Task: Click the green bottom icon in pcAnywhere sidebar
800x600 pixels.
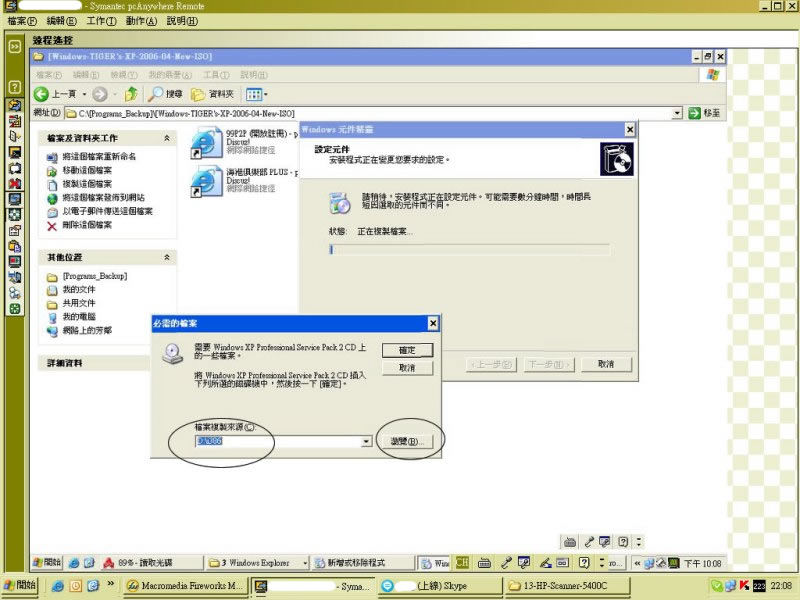Action: (14, 308)
